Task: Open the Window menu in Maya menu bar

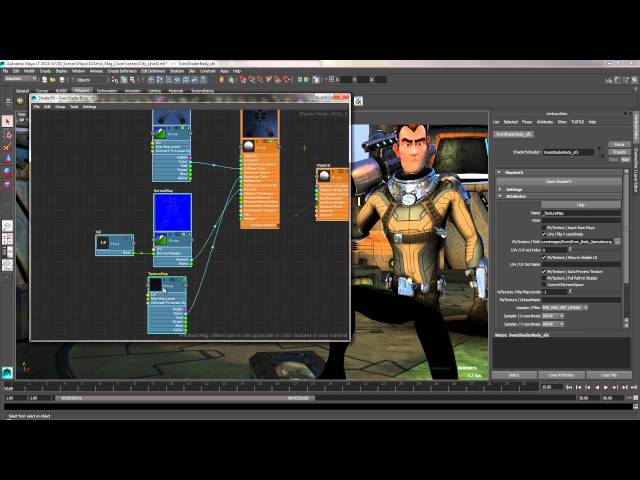Action: [78, 71]
